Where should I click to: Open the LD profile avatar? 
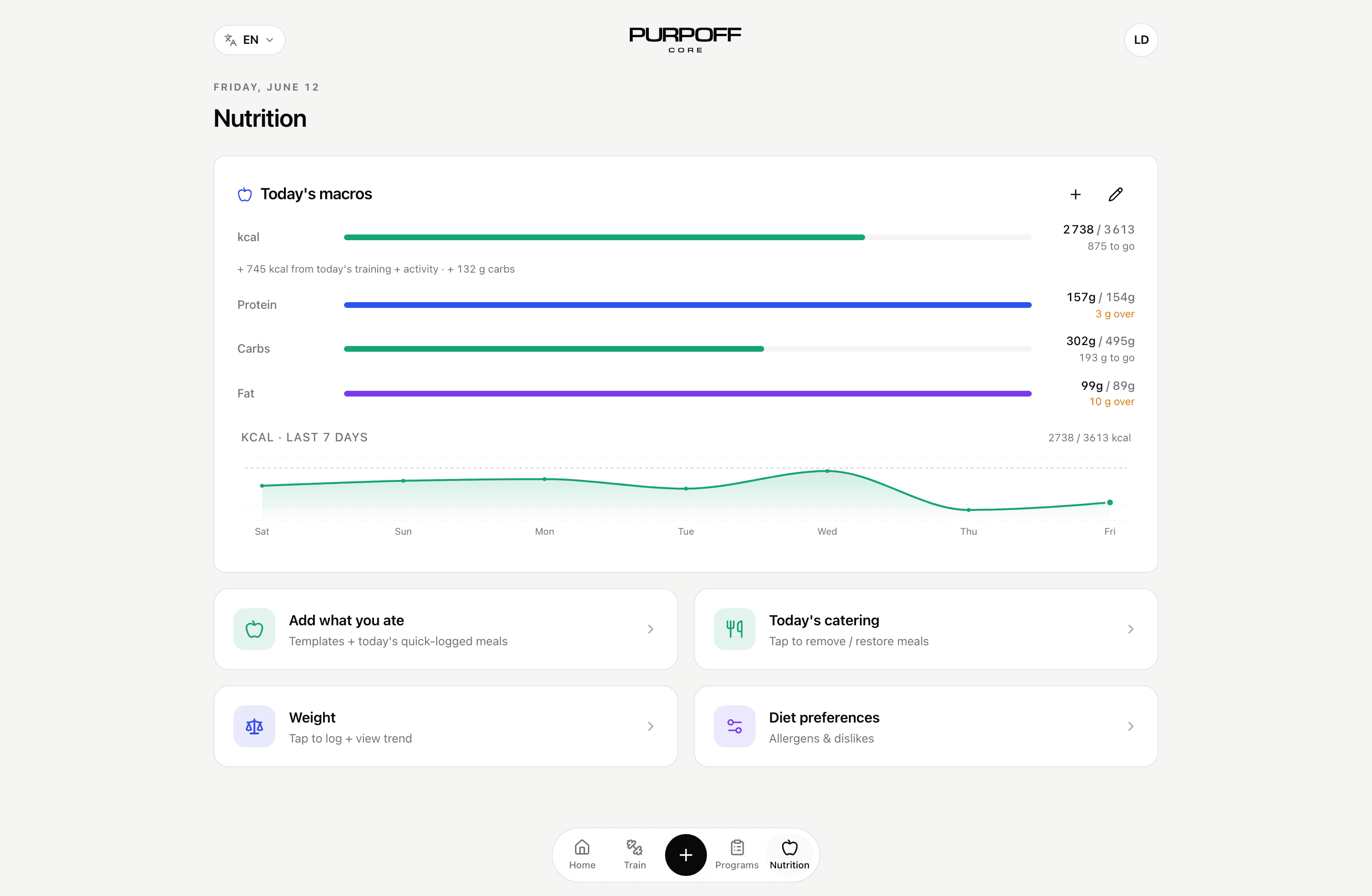click(1141, 40)
